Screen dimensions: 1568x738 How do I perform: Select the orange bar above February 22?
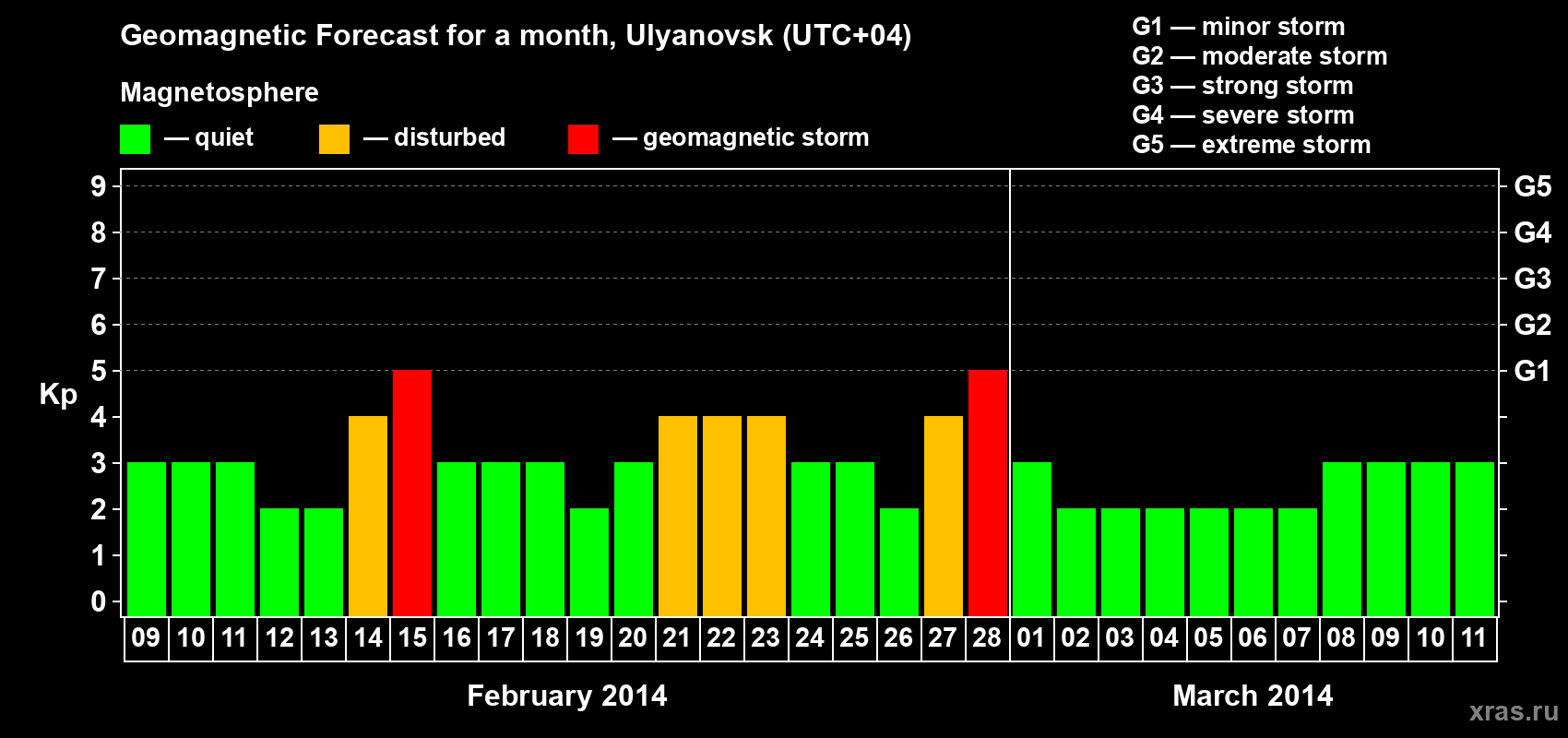pos(722,516)
